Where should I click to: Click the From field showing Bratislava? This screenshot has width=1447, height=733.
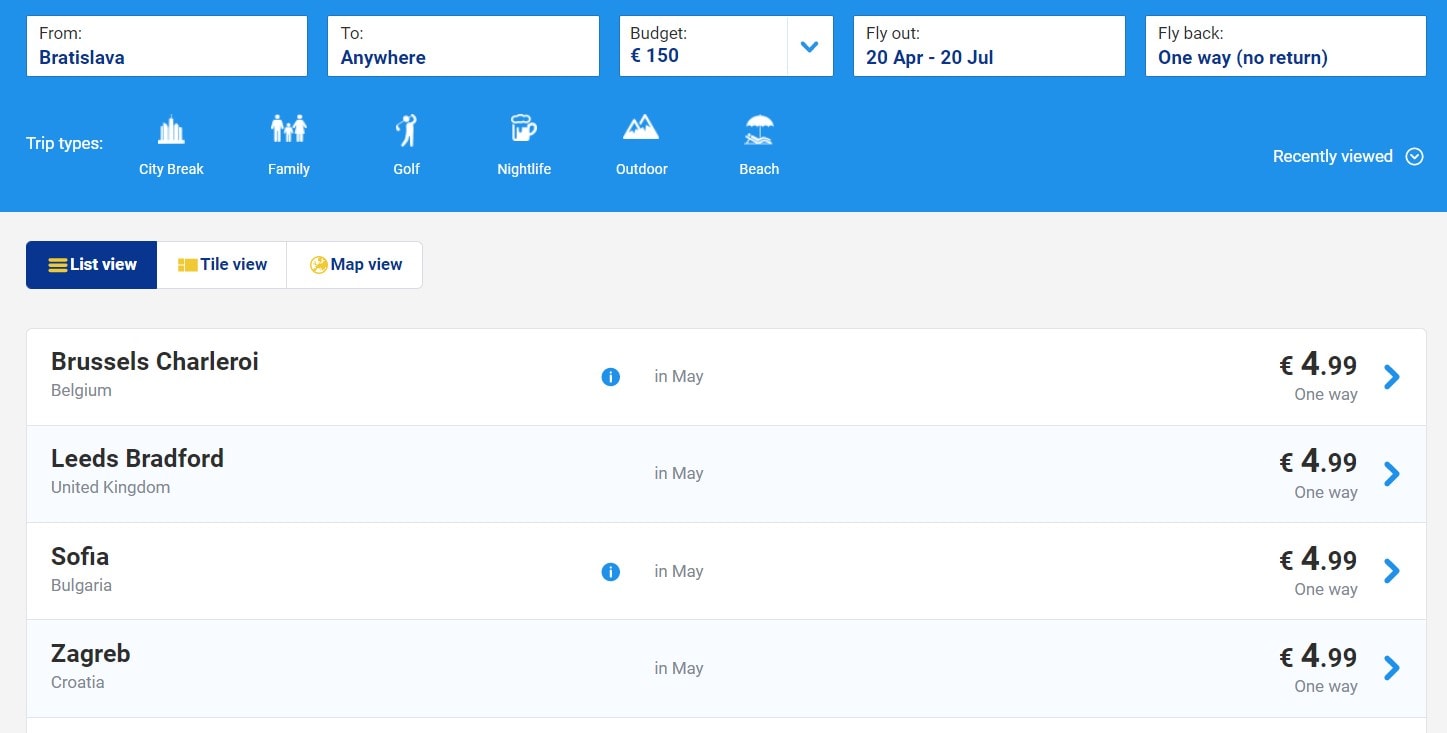[x=167, y=46]
